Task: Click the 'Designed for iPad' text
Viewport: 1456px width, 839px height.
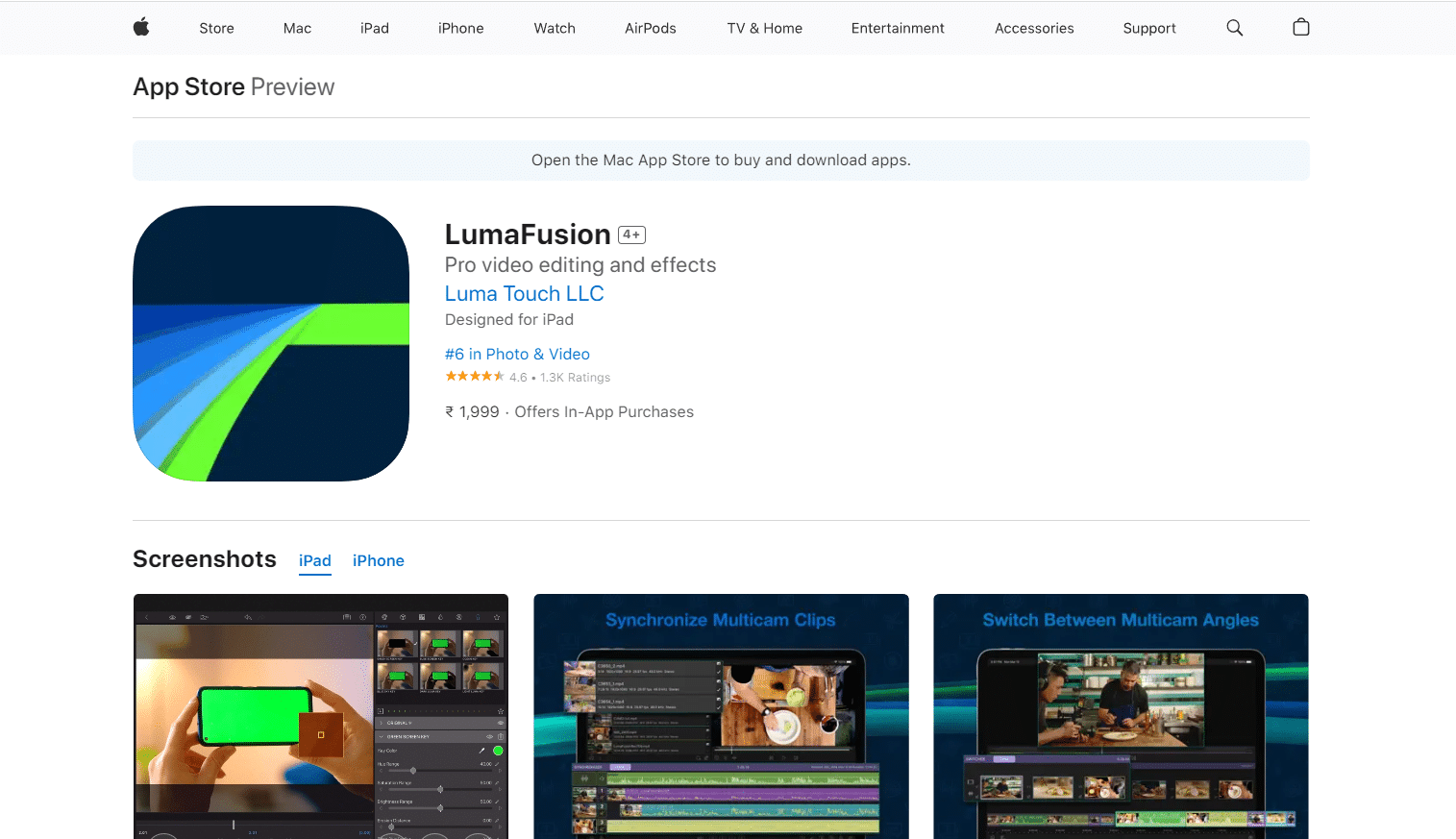Action: (509, 319)
